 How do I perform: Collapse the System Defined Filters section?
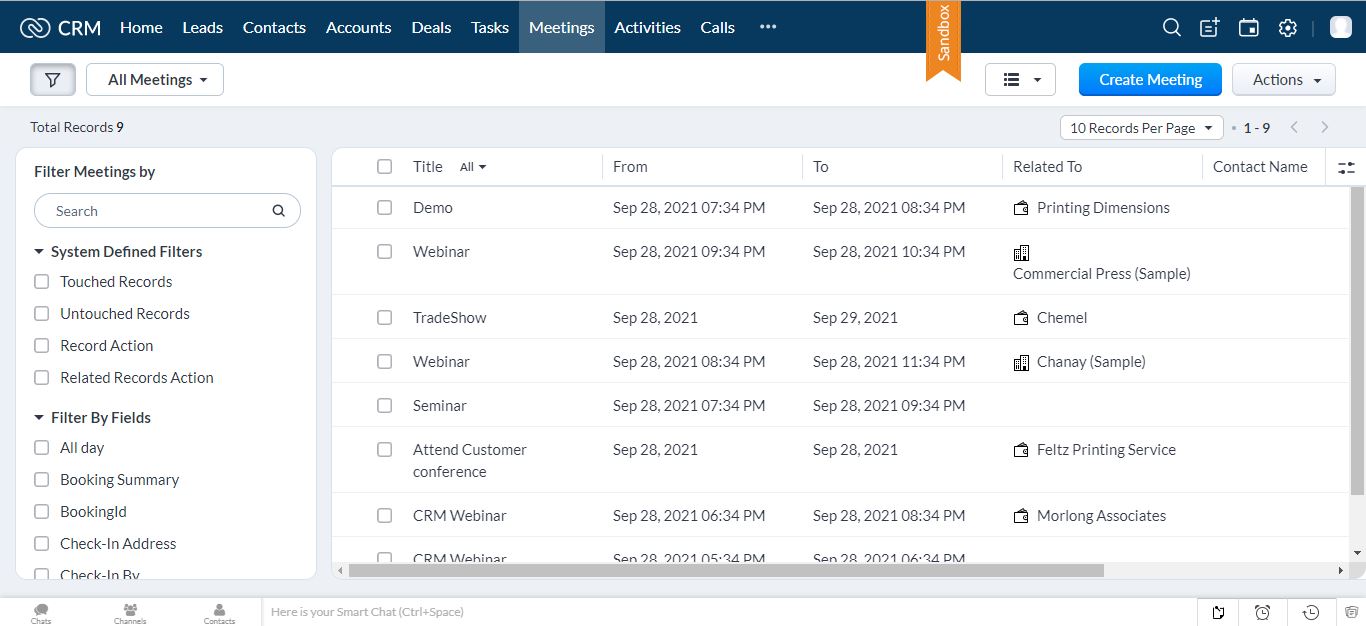[39, 252]
